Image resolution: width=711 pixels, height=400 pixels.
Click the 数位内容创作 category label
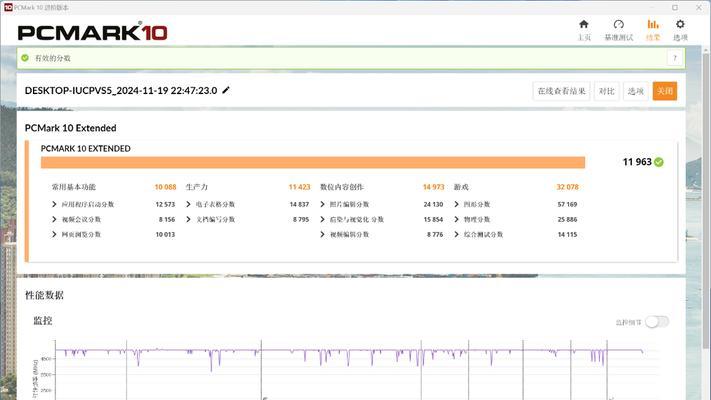click(342, 187)
